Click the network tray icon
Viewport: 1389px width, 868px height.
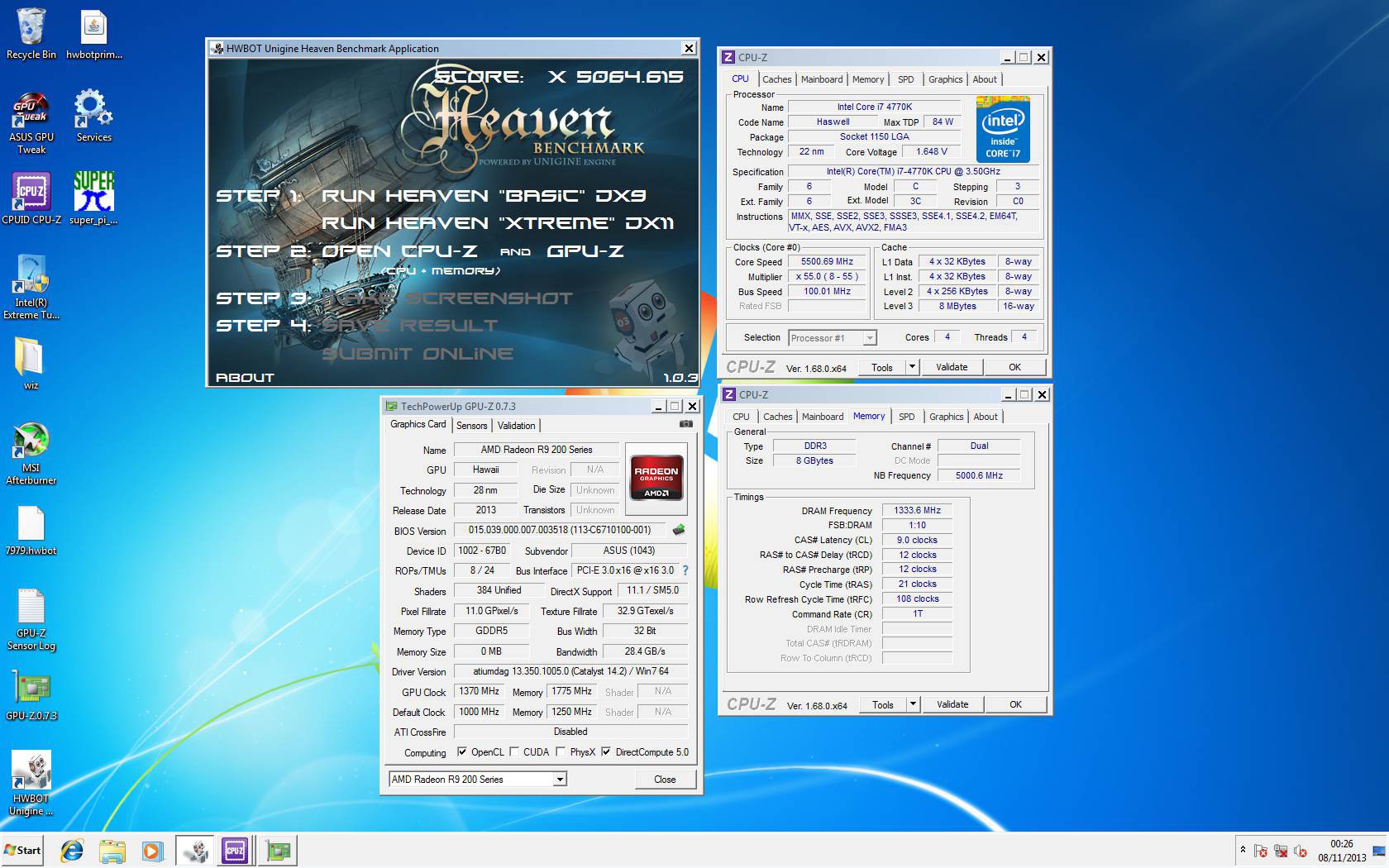[x=1281, y=851]
